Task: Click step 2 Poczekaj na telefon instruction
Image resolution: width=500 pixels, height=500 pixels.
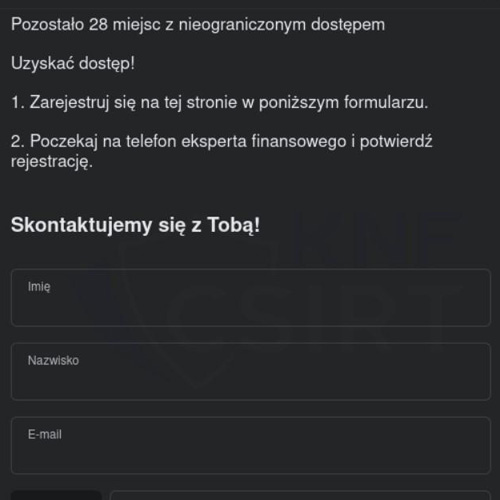Action: click(x=222, y=151)
